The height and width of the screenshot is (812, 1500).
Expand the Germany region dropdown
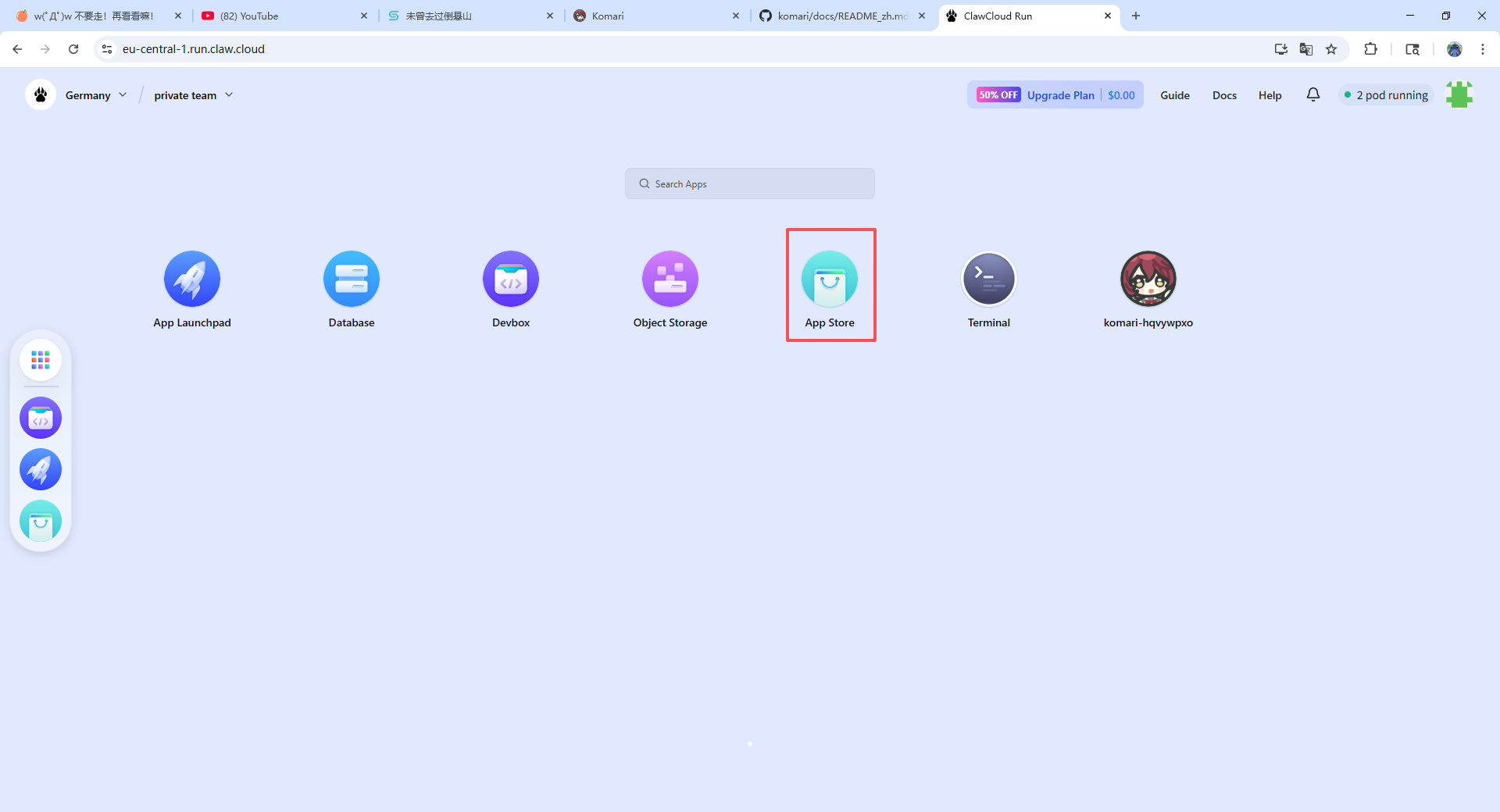click(95, 95)
